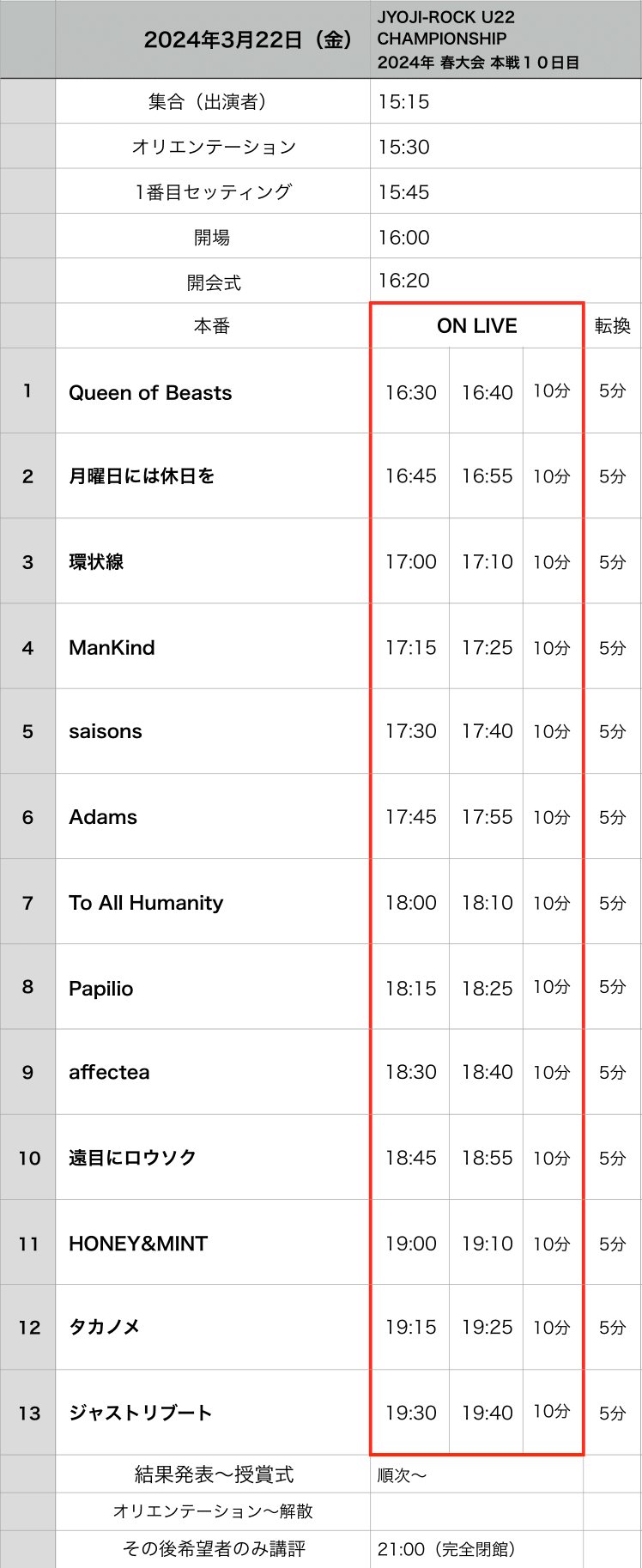Select the date header cell 2024年3月22日（金）
This screenshot has width=642, height=1568.
point(213,39)
